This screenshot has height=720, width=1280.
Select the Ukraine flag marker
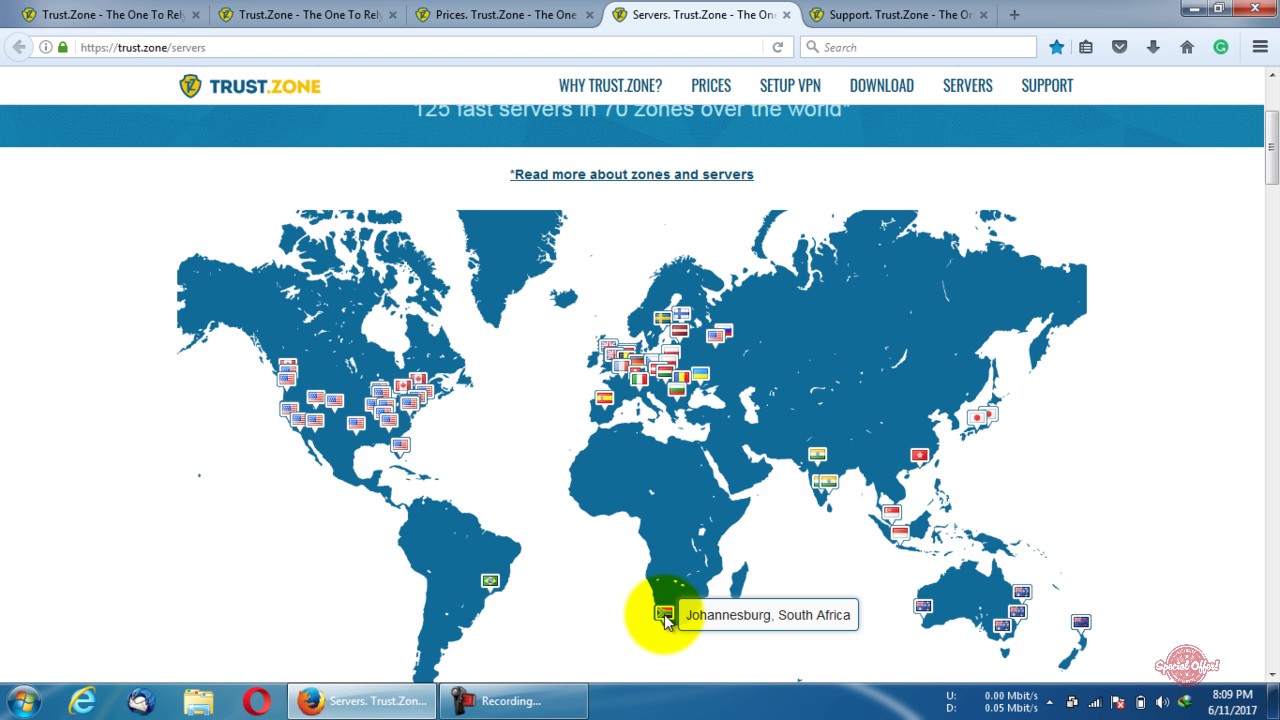pos(701,374)
